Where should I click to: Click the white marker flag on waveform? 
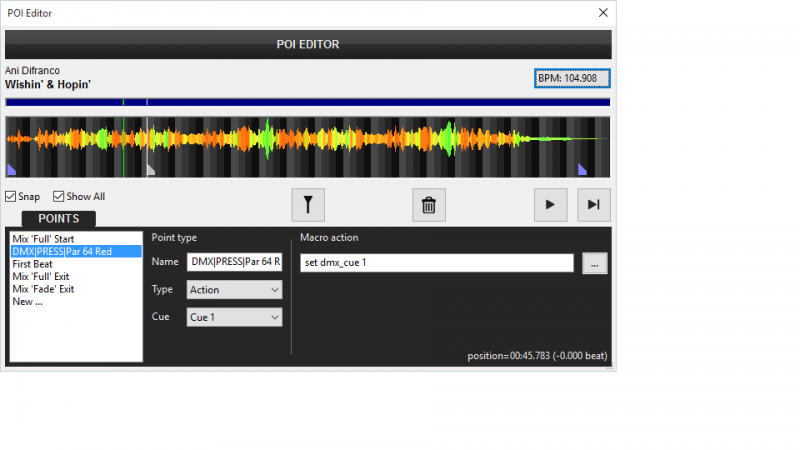pos(151,170)
